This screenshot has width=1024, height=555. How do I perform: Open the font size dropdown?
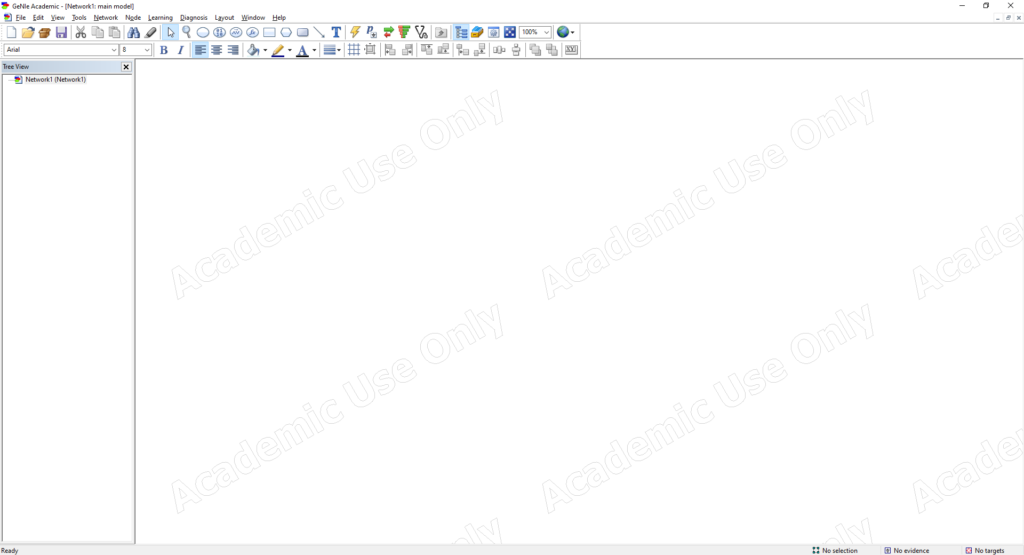pos(147,50)
